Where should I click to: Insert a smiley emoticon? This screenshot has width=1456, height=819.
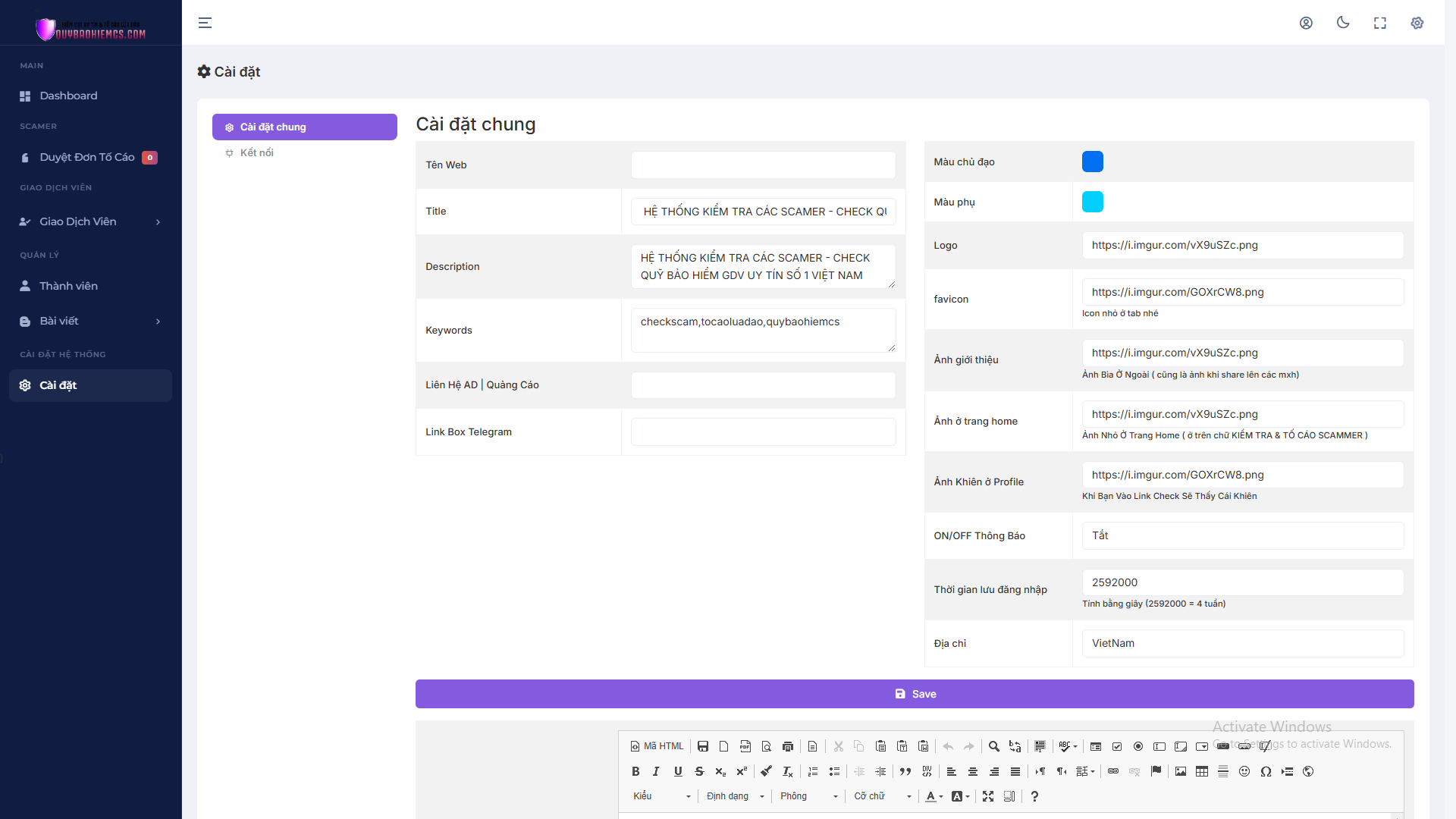click(1245, 771)
